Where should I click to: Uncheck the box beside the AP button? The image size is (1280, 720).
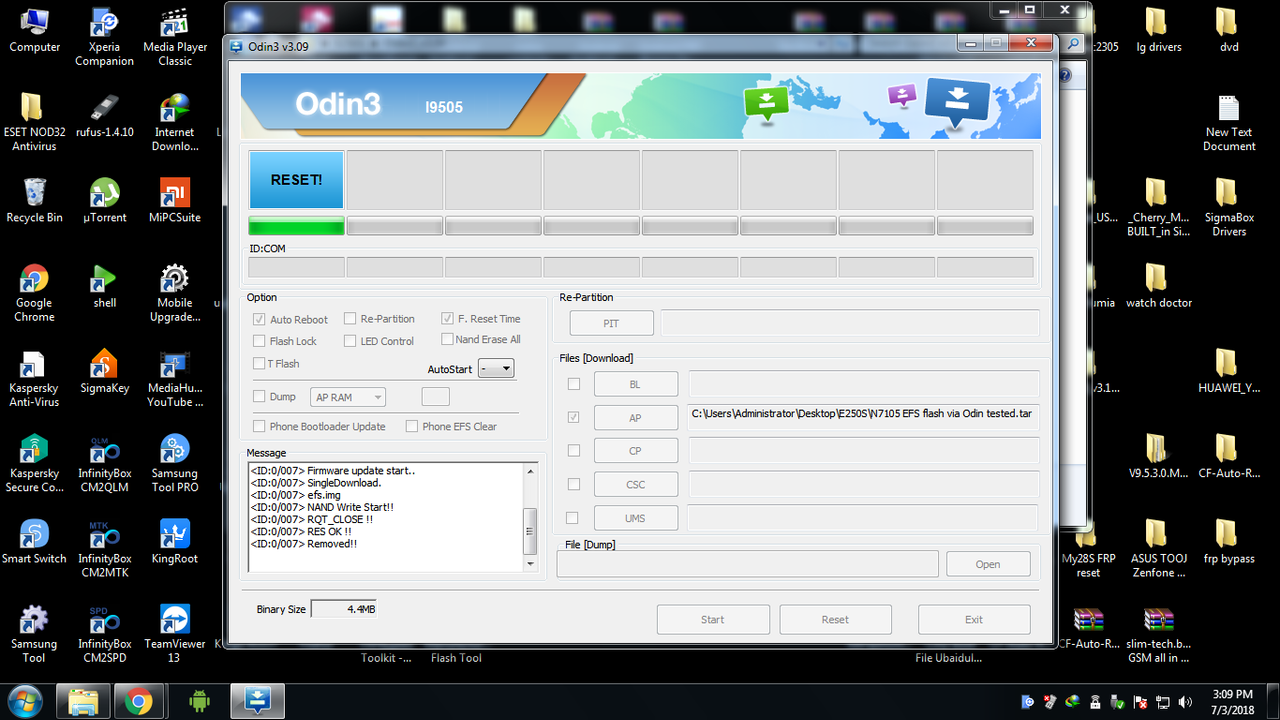(573, 417)
